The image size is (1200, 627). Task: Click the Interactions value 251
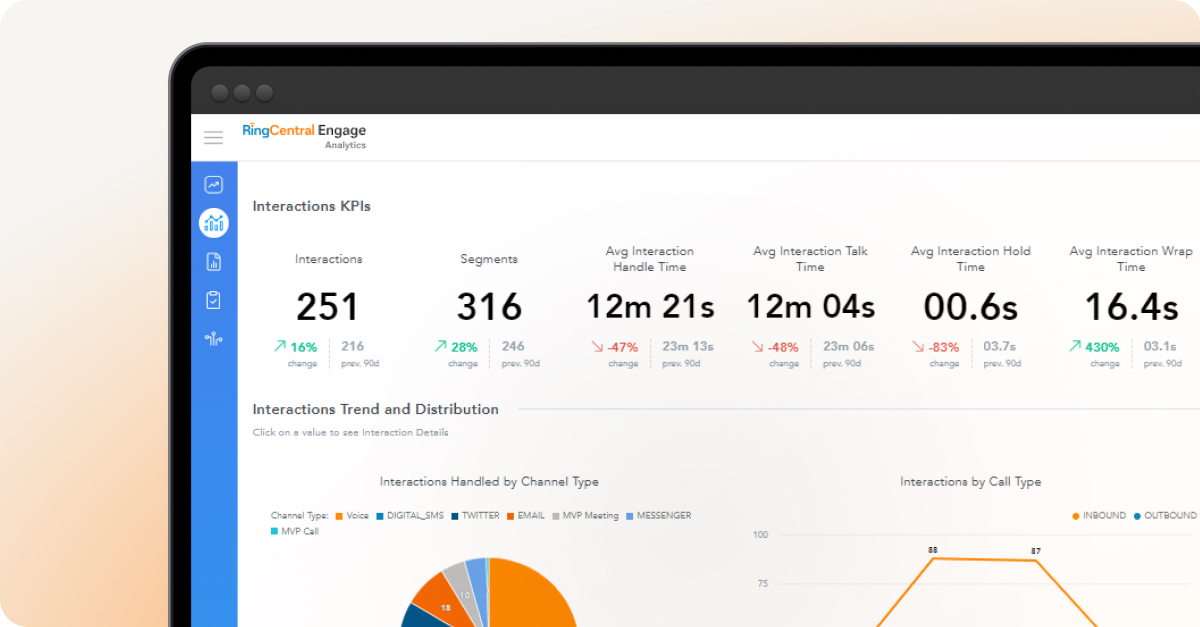point(327,306)
